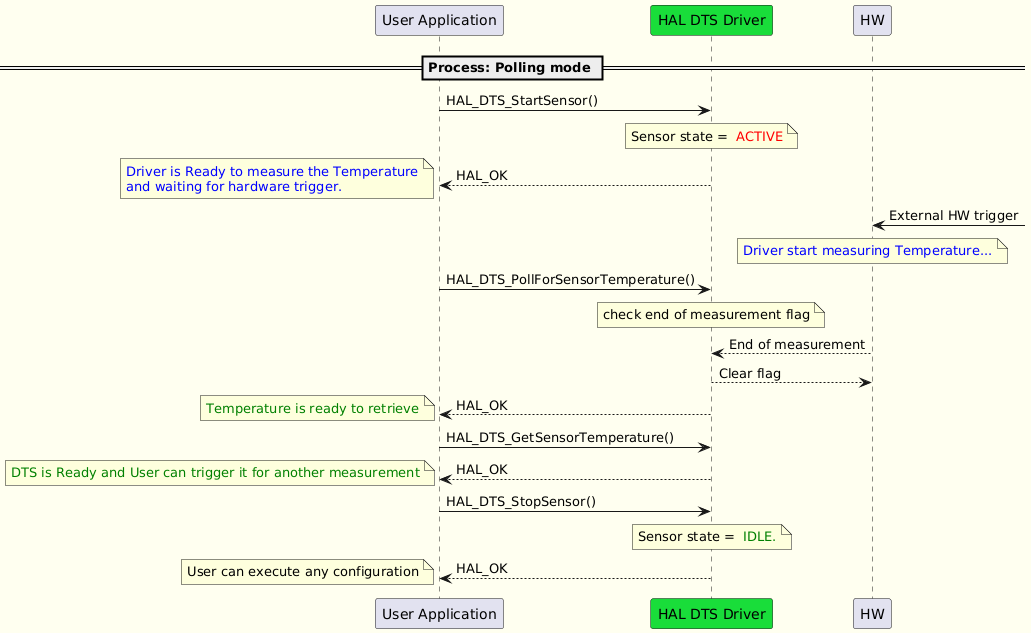
Task: Click HAL_OK next to 'Temperature is ready to retrieve'
Action: [482, 406]
